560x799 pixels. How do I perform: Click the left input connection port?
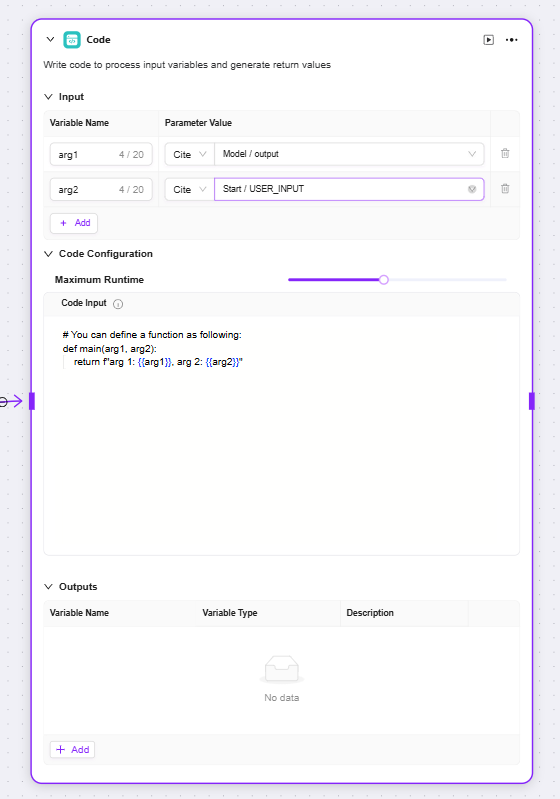point(32,401)
